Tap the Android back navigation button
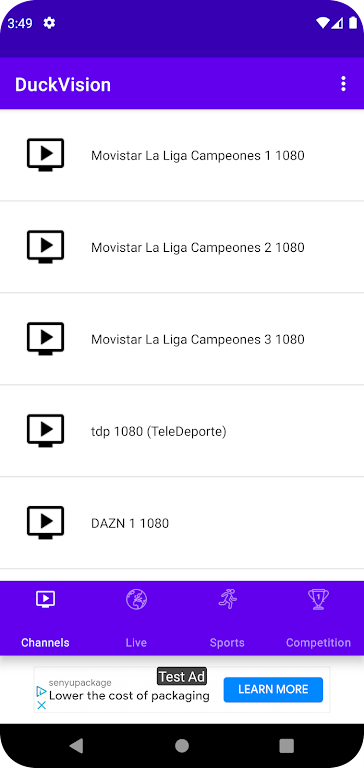 pyautogui.click(x=76, y=746)
